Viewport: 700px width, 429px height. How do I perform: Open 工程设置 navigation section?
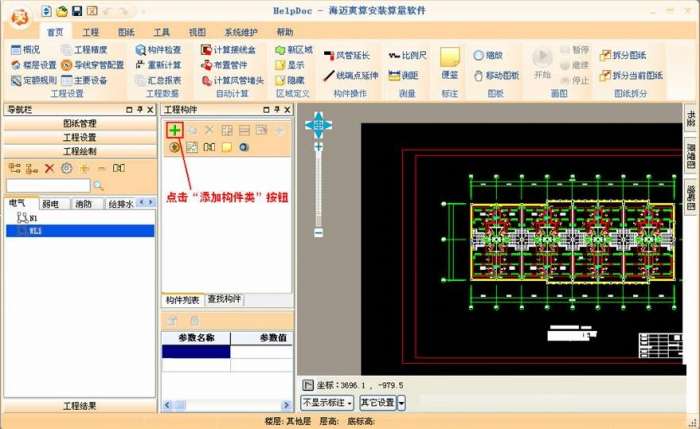80,137
